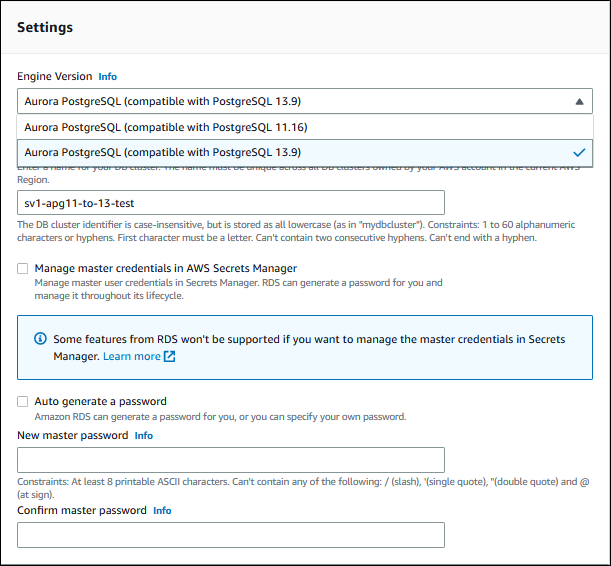Click the external link icon after Learn more
This screenshot has width=611, height=566.
[x=169, y=356]
